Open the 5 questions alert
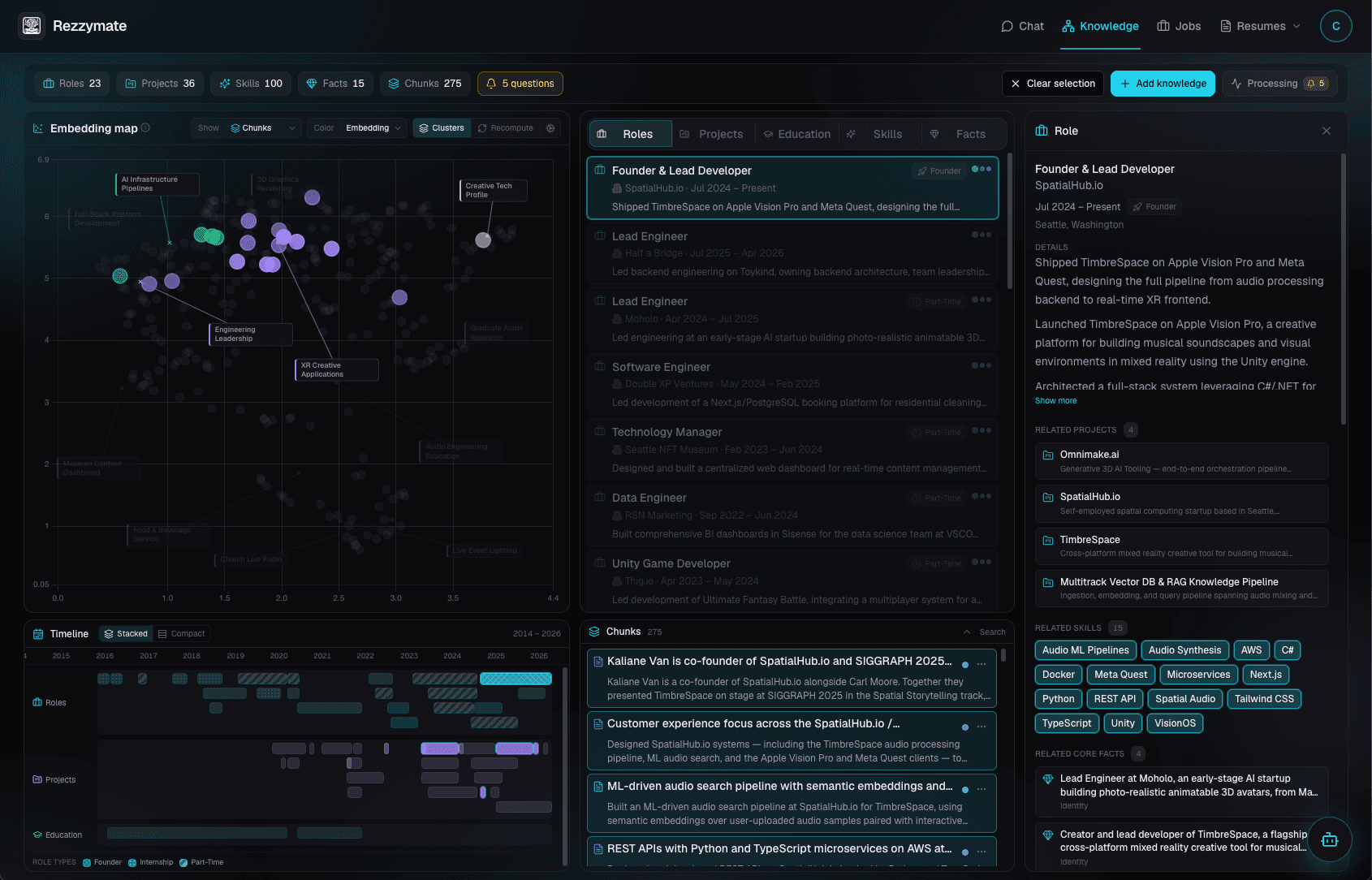The height and width of the screenshot is (880, 1372). pyautogui.click(x=520, y=84)
